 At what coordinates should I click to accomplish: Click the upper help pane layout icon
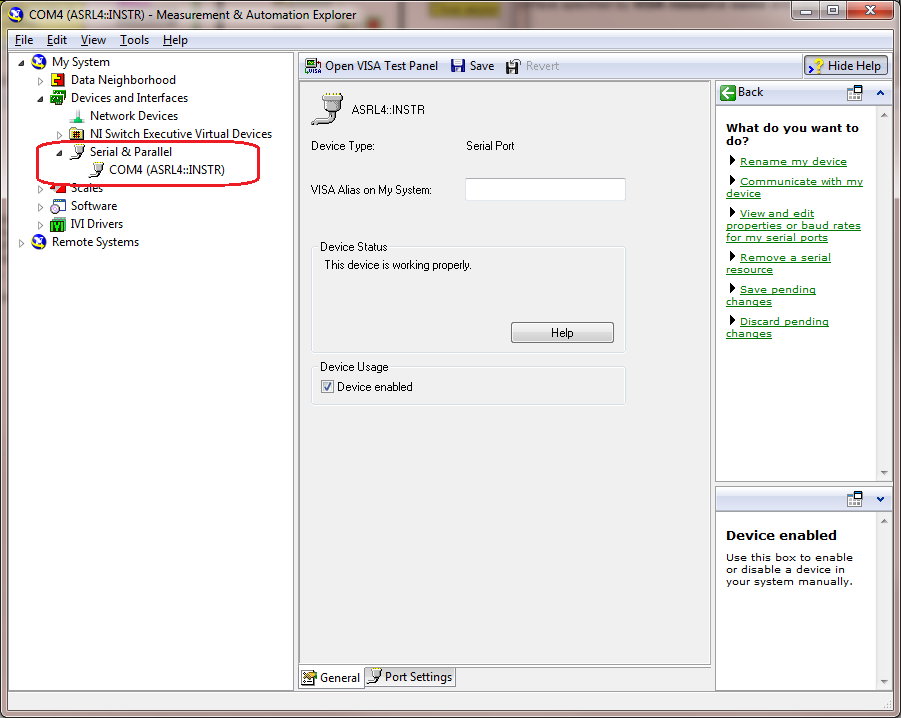pos(855,92)
